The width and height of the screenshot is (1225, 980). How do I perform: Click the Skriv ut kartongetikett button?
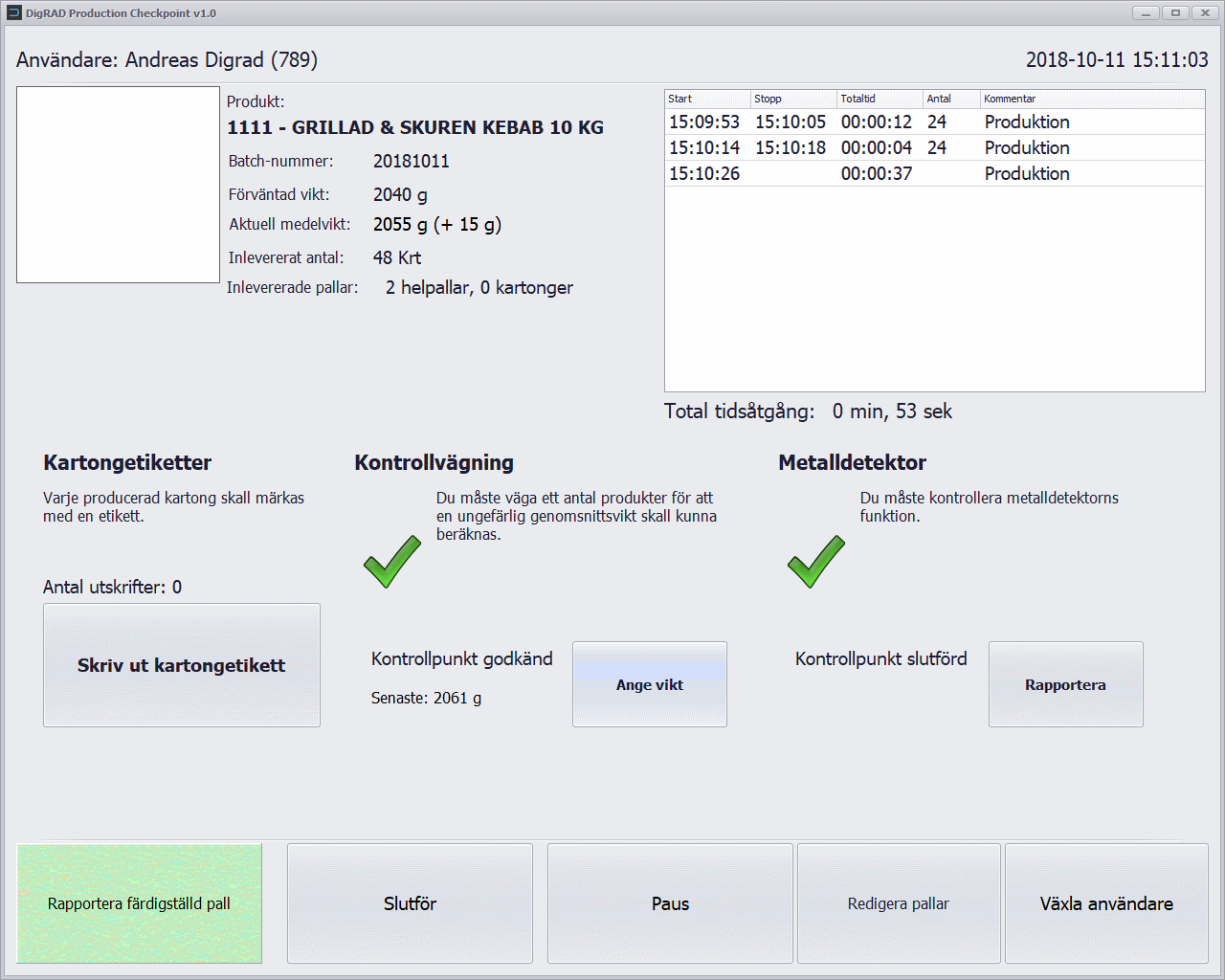(182, 665)
